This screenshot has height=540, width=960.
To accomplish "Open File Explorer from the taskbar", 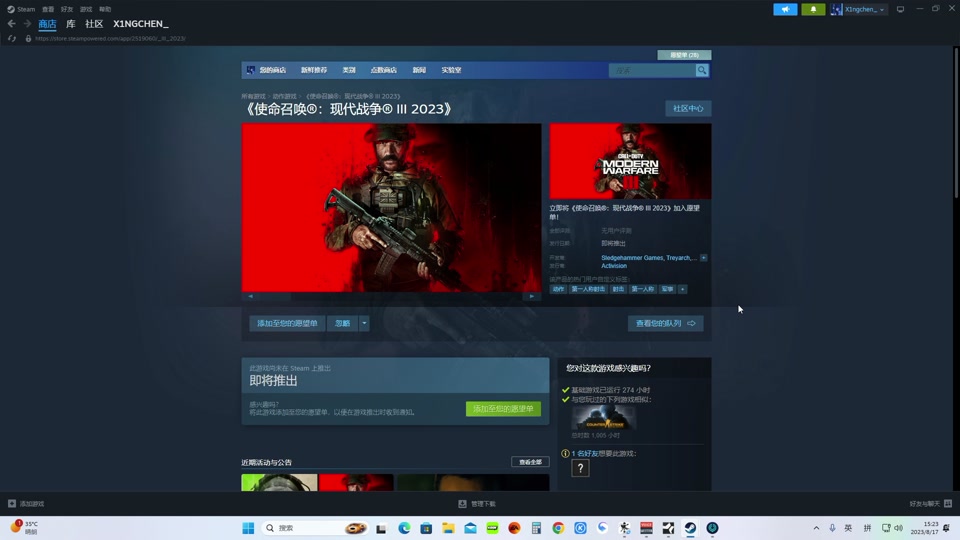I will point(448,528).
